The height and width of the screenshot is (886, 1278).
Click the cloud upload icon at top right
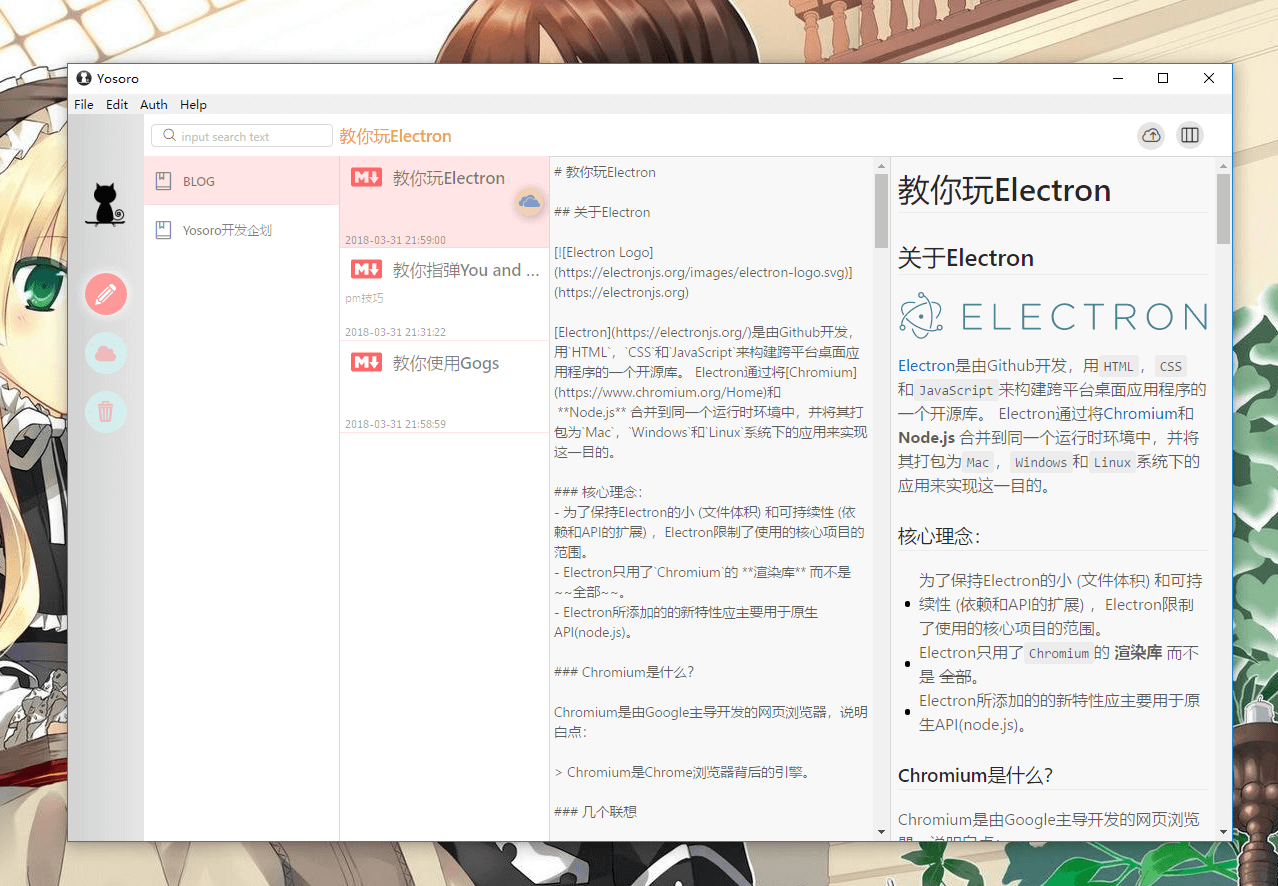(x=1151, y=135)
